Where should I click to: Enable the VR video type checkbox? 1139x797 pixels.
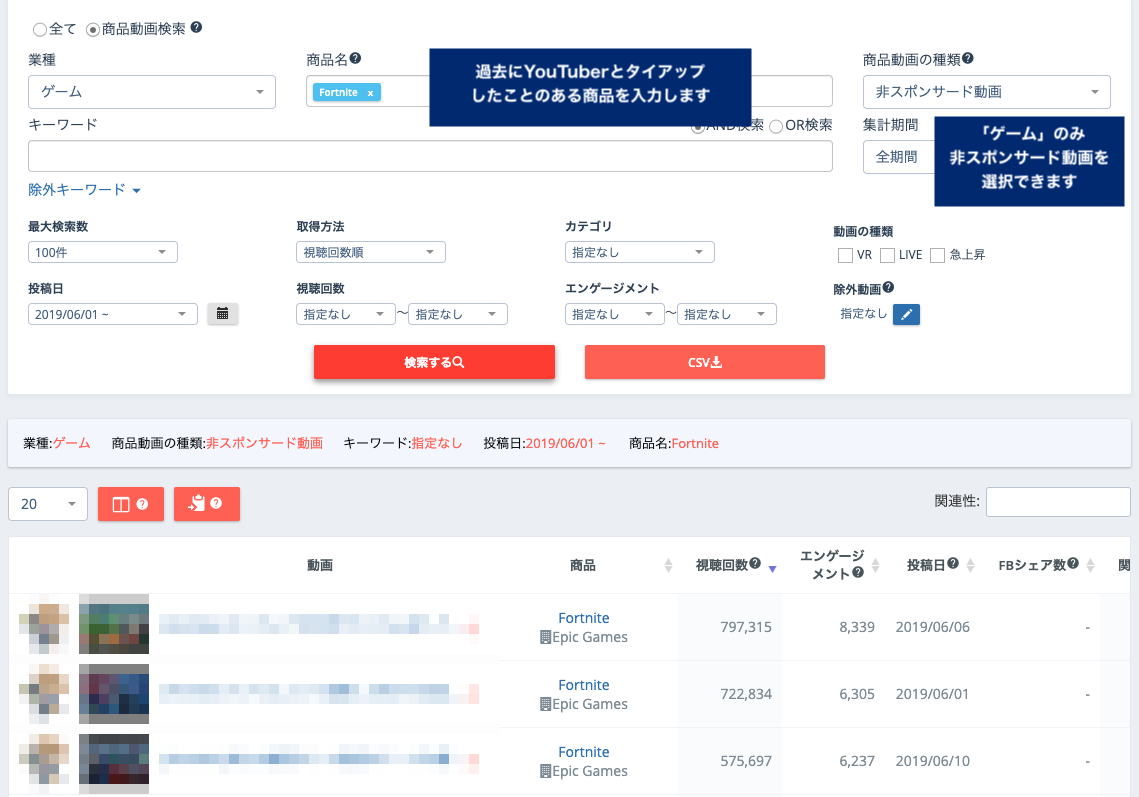click(845, 255)
